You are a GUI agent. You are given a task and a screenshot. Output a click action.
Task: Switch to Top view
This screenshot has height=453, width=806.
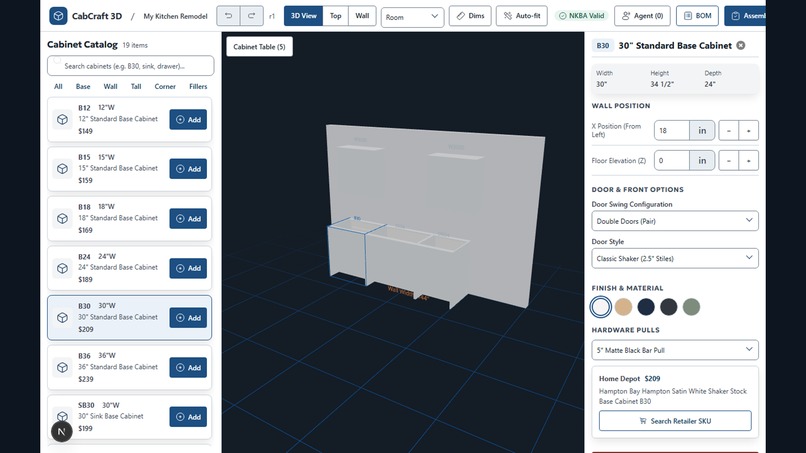[x=336, y=16]
